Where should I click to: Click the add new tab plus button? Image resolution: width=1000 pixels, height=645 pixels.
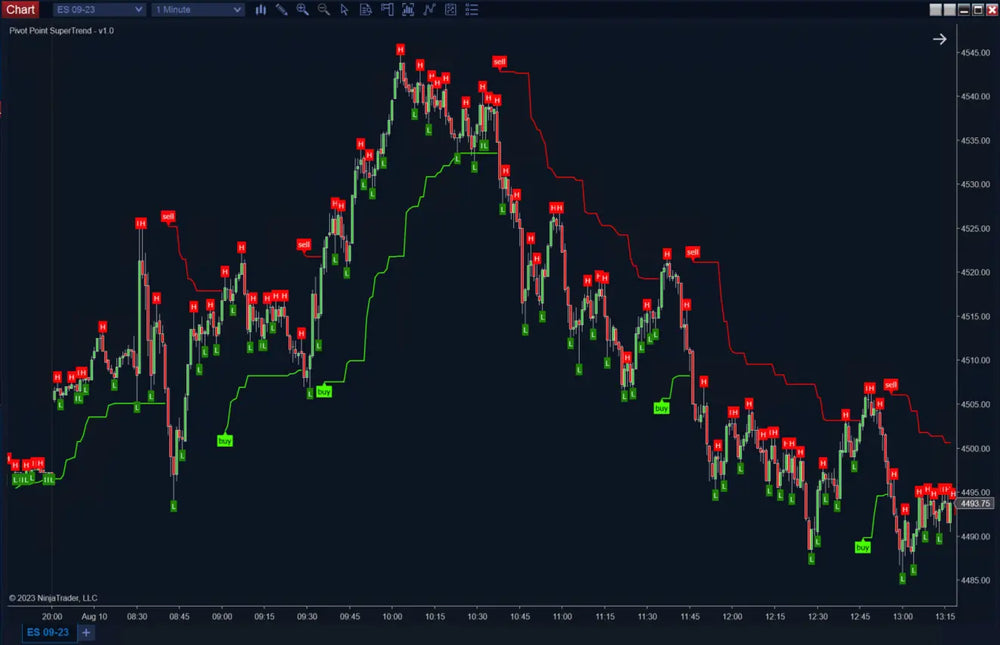tap(85, 632)
